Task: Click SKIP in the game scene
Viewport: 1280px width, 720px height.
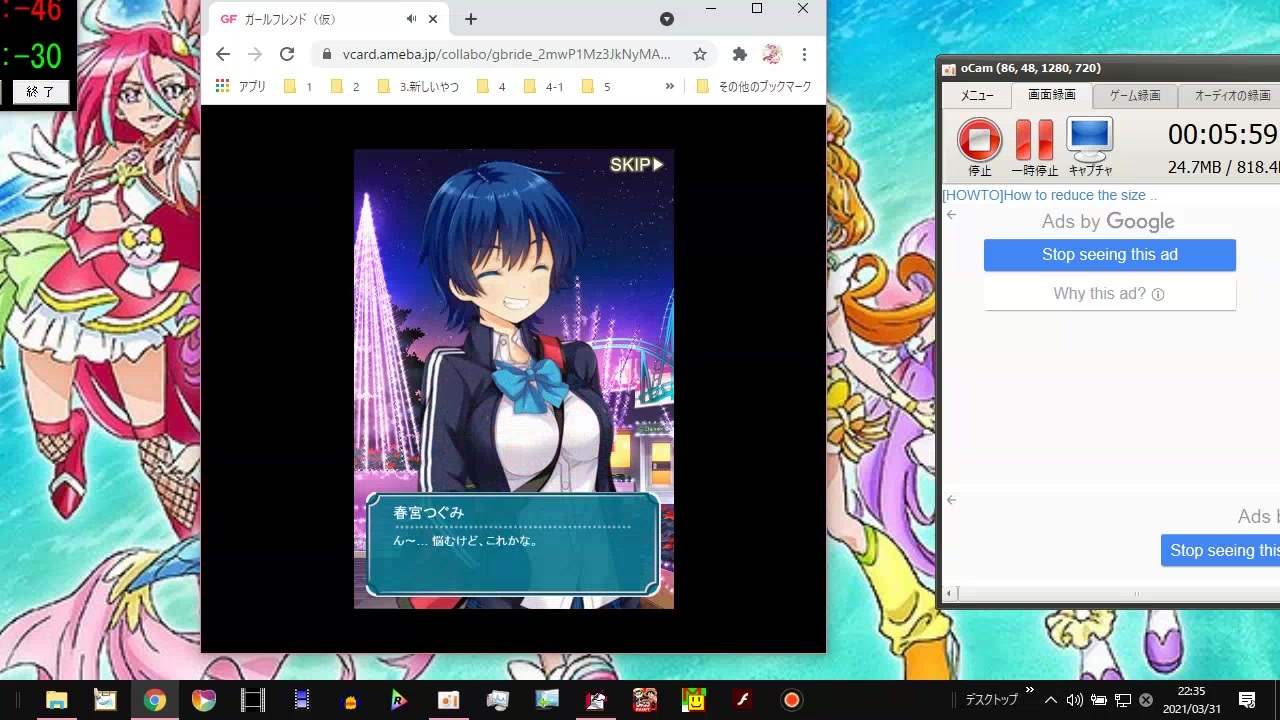Action: (636, 165)
